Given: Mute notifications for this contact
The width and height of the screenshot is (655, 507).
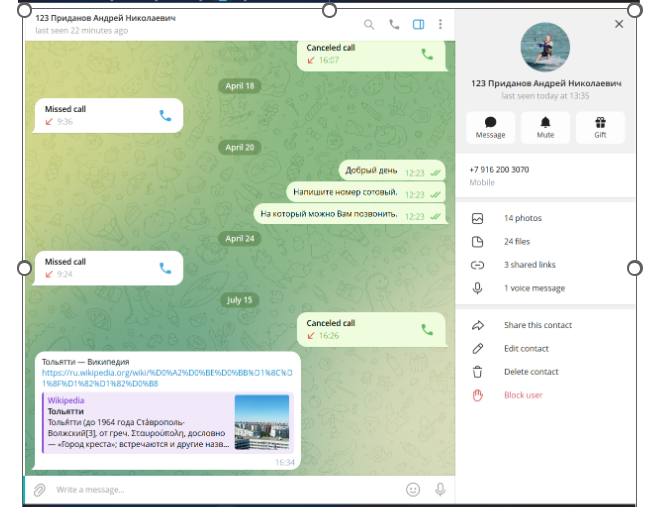Looking at the screenshot, I should tap(545, 127).
